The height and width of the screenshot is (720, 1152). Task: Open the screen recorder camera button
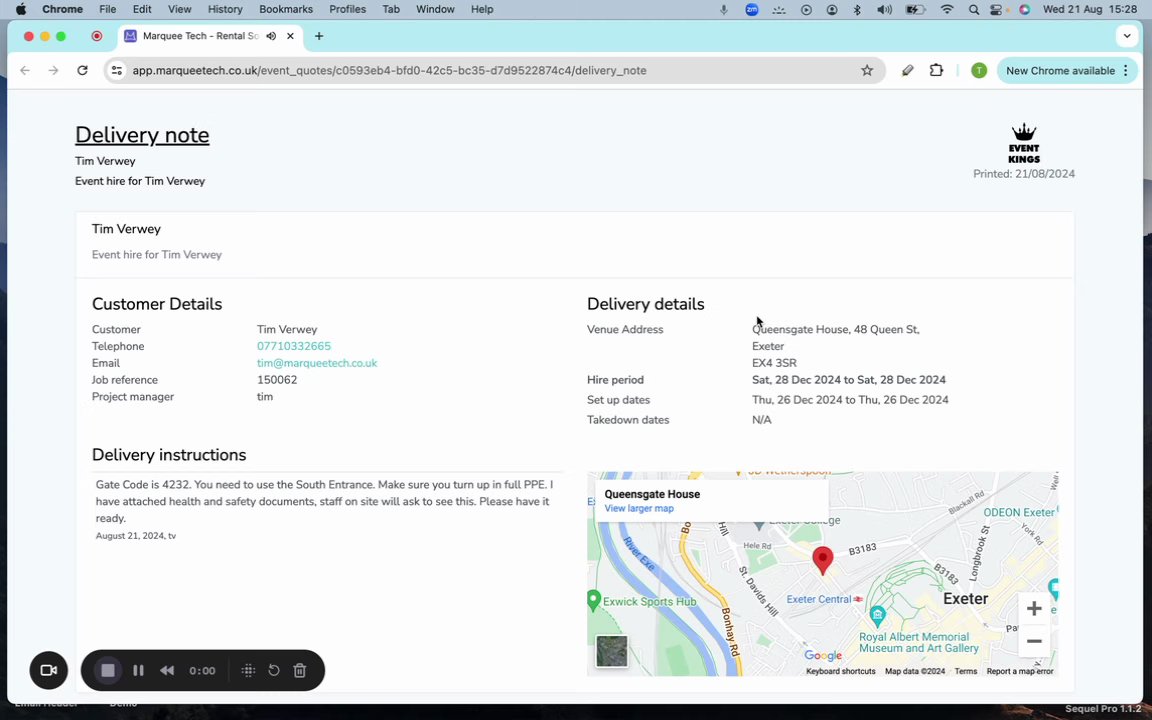(x=48, y=670)
